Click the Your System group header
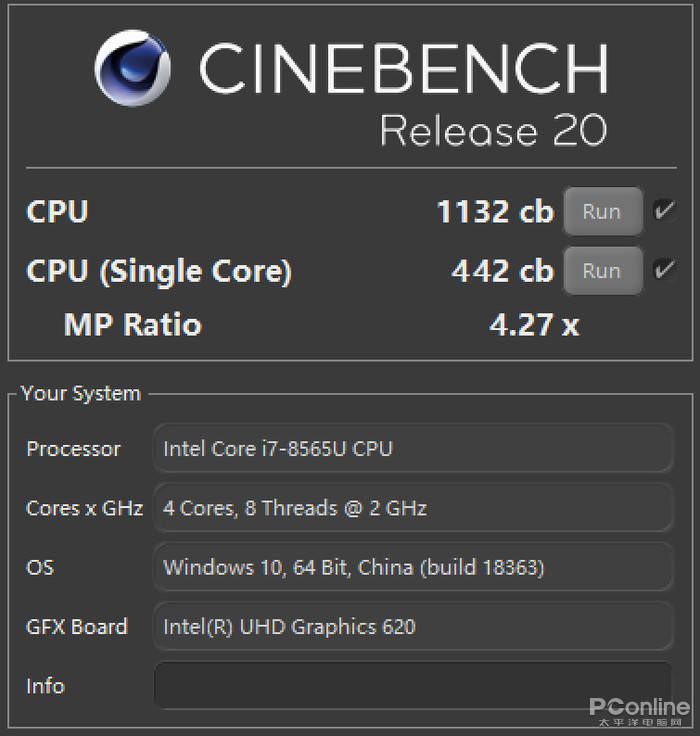The height and width of the screenshot is (736, 700). 80,393
